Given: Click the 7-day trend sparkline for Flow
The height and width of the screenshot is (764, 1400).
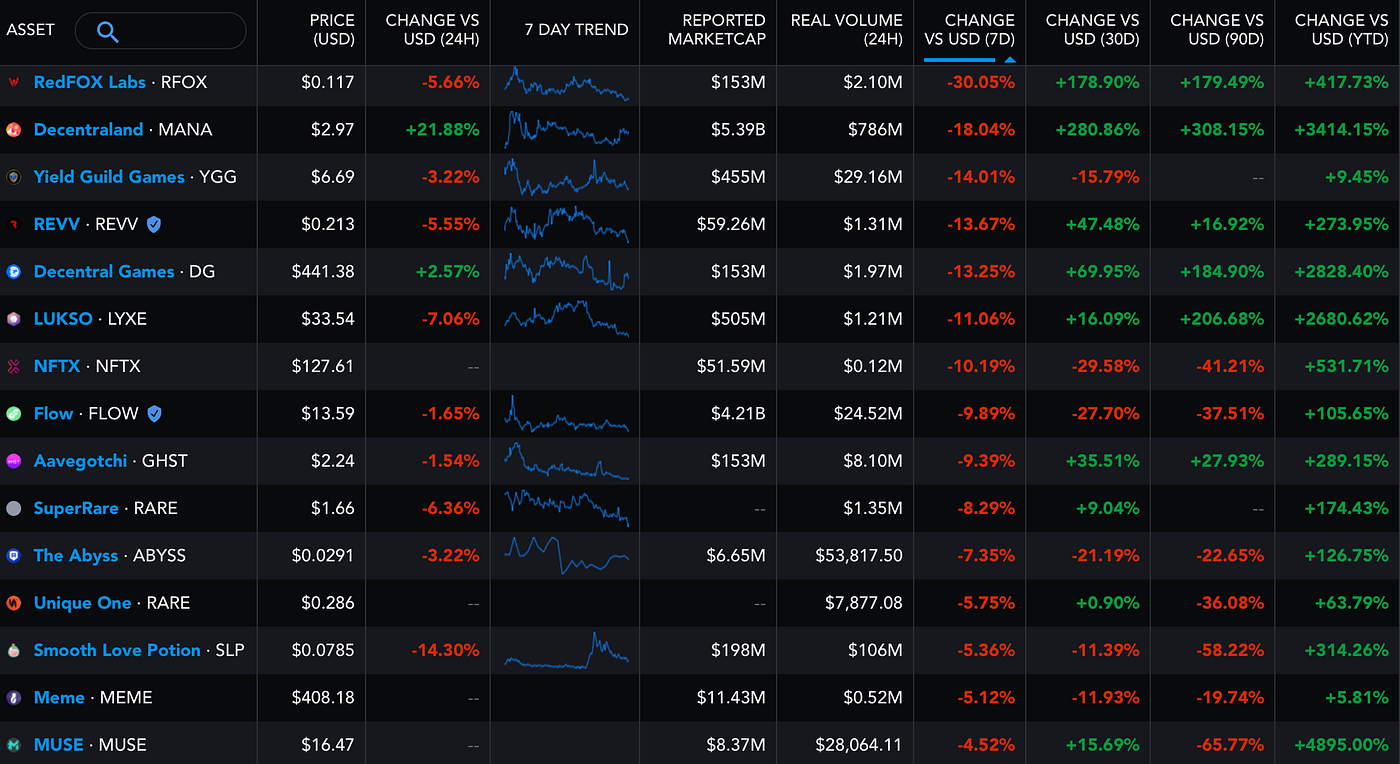Looking at the screenshot, I should point(567,413).
